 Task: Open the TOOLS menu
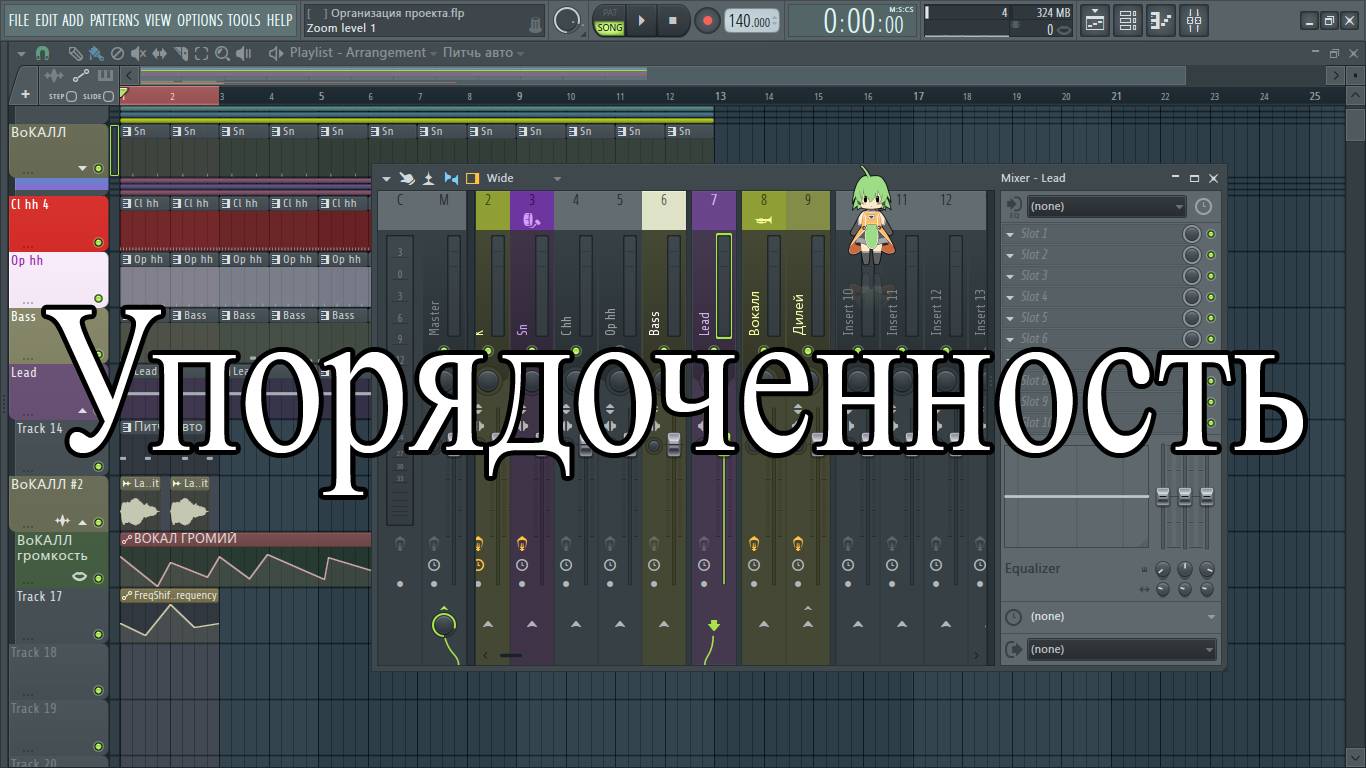pyautogui.click(x=244, y=20)
